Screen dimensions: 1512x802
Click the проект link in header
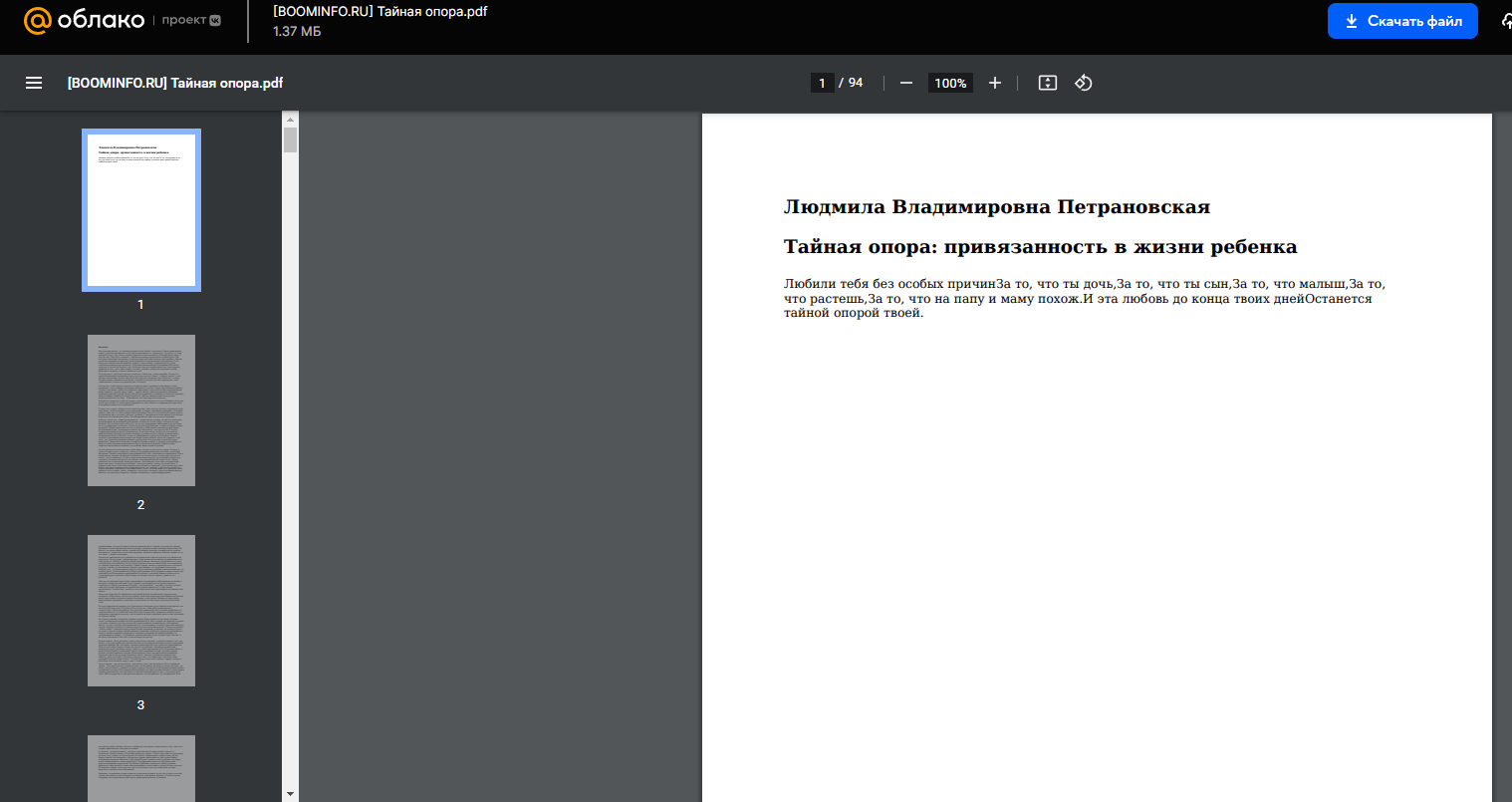pyautogui.click(x=184, y=20)
